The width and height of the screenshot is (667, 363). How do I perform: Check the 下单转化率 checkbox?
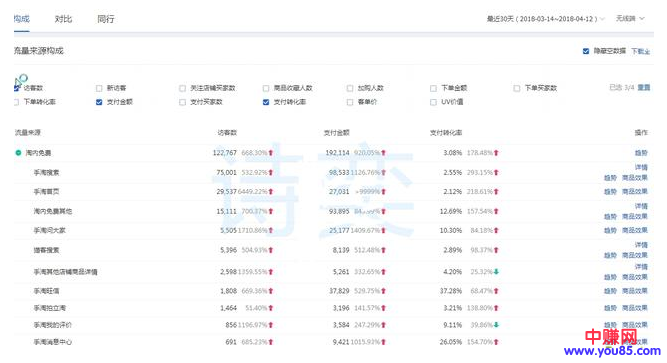point(16,102)
